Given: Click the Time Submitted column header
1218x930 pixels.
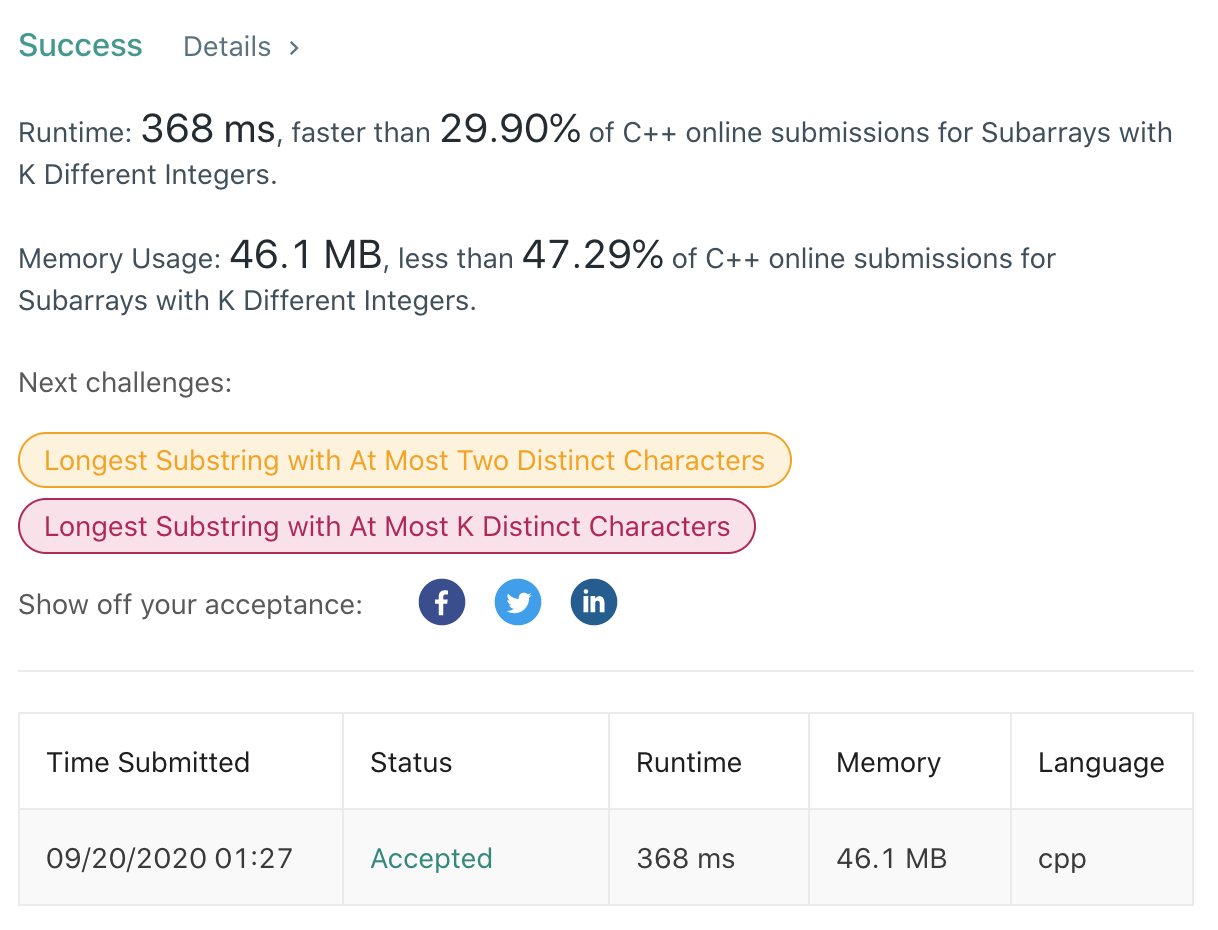Looking at the screenshot, I should coord(148,762).
